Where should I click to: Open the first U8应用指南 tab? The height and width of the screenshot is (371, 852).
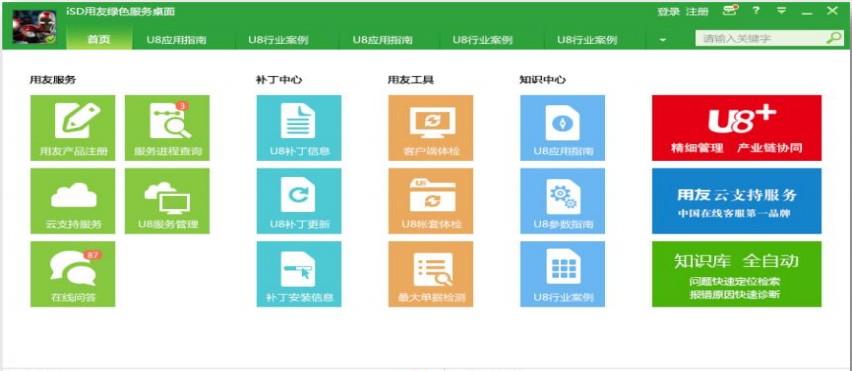[x=177, y=40]
